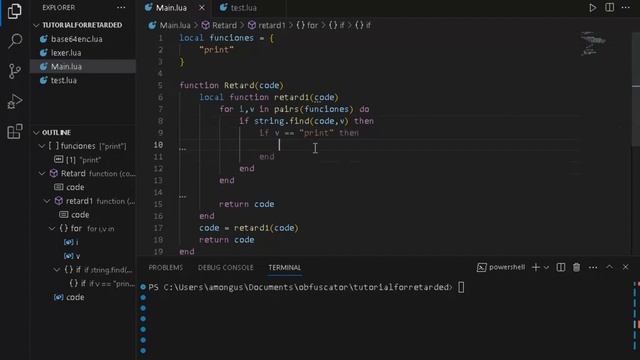Open the new terminal launch profile dropdown
This screenshot has height=360, width=640.
point(547,267)
